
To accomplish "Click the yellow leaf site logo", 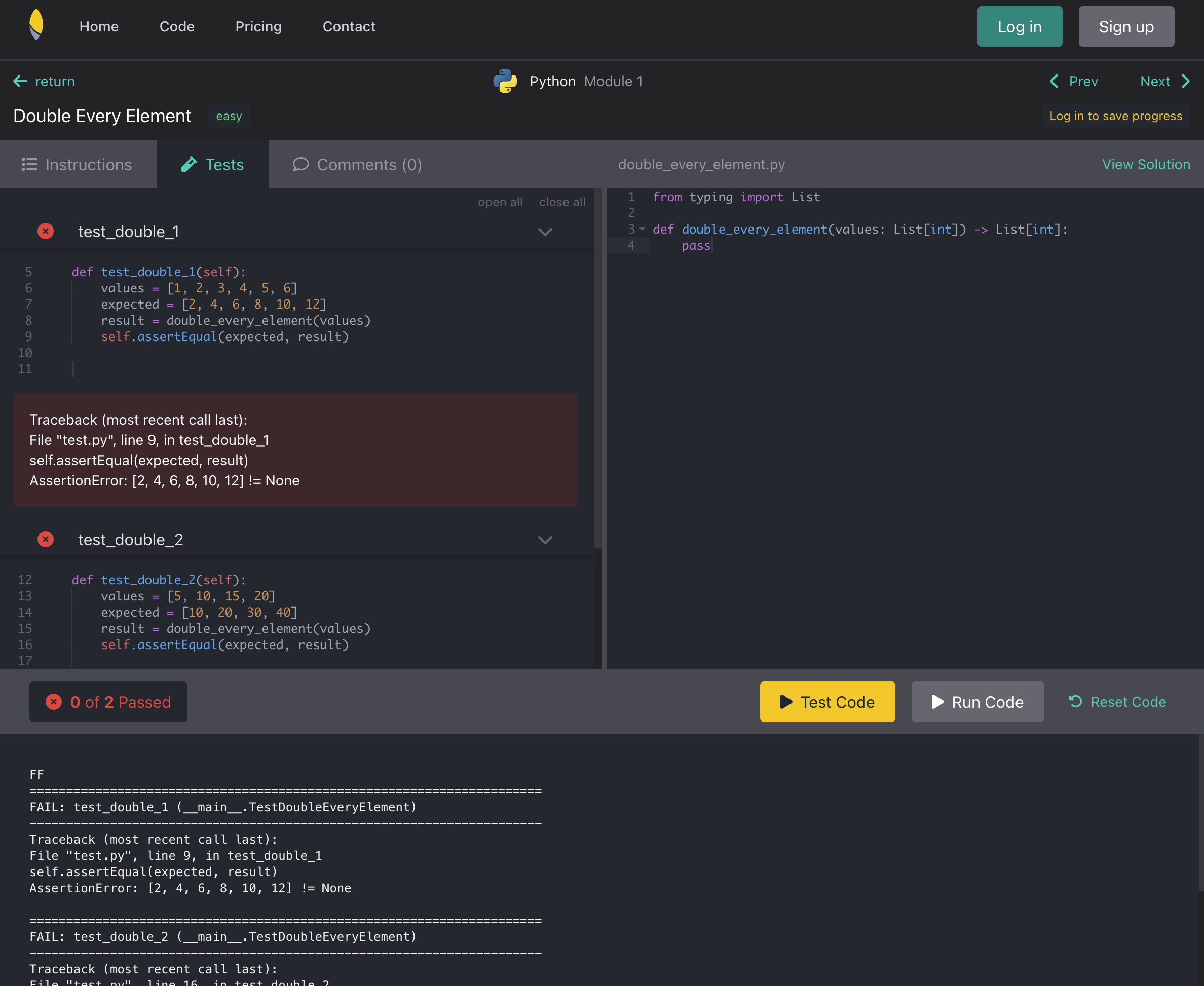I will (x=36, y=24).
